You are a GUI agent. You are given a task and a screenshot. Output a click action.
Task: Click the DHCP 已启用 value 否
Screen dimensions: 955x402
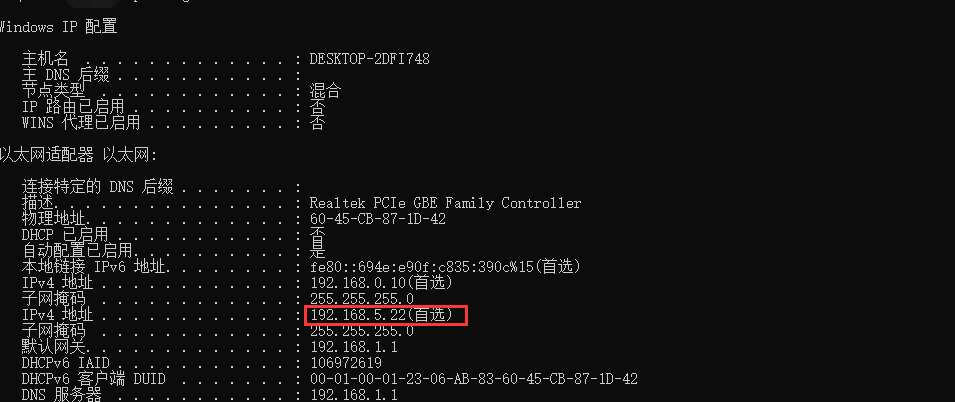tap(317, 235)
